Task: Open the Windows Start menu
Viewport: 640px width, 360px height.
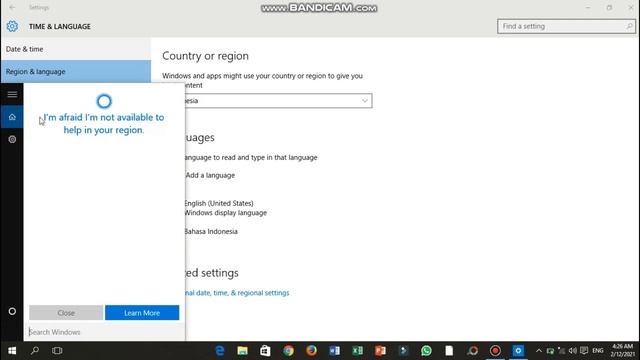Action: pos(12,351)
